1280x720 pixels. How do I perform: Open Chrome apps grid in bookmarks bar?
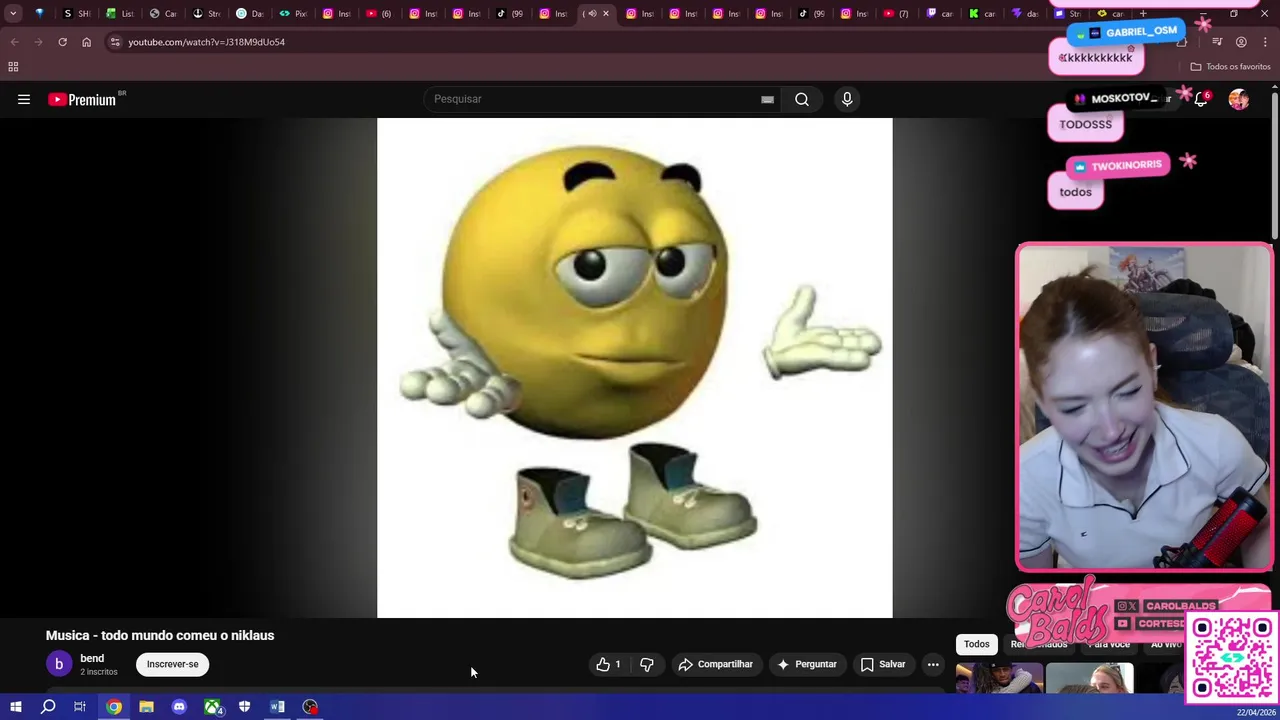13,67
